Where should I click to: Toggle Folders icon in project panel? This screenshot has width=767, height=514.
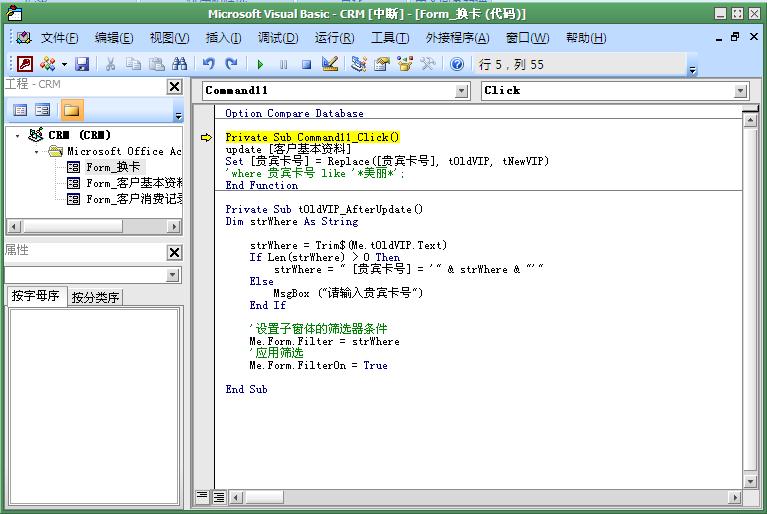click(71, 110)
